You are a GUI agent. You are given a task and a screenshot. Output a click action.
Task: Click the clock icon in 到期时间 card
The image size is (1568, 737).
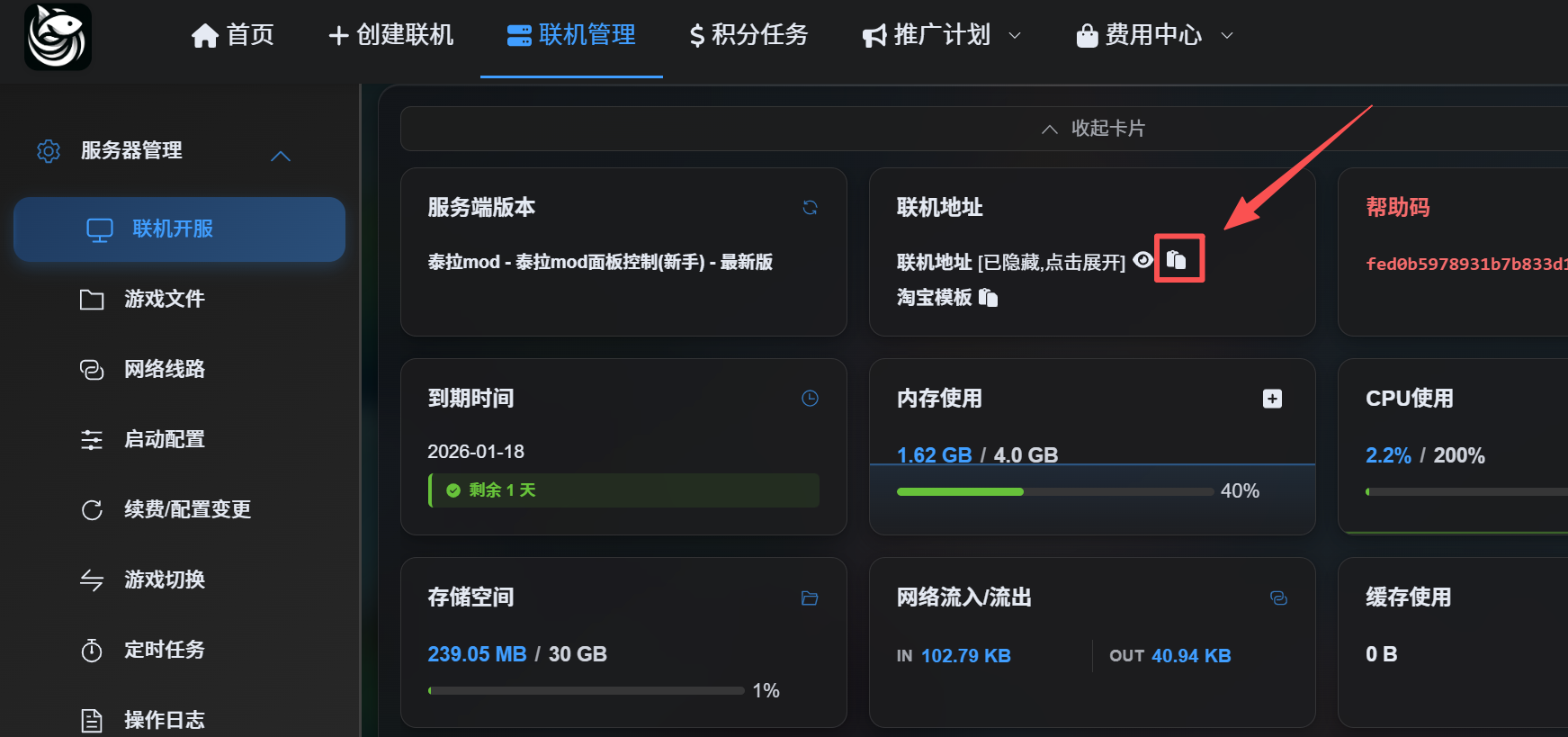coord(810,399)
